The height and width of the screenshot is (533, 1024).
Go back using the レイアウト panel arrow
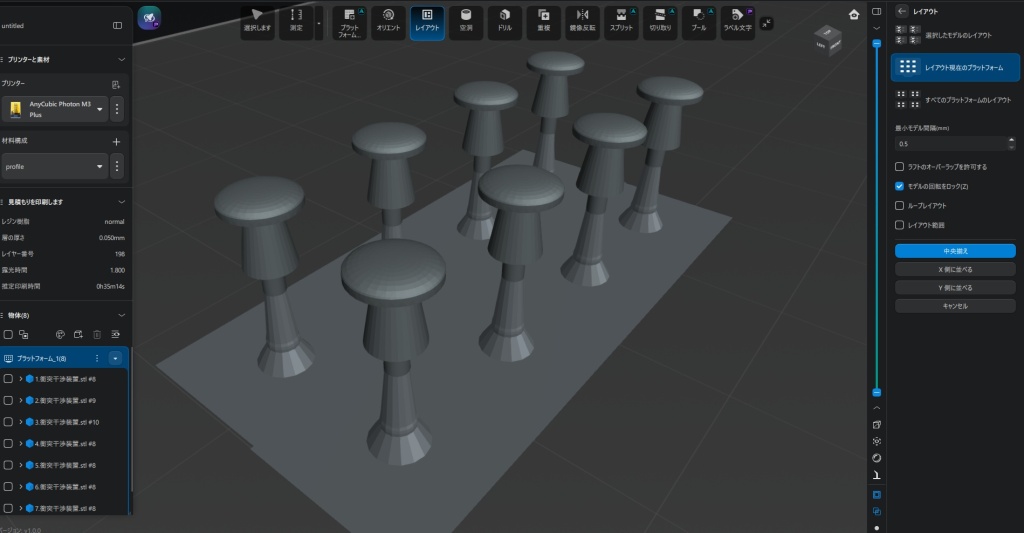(901, 11)
